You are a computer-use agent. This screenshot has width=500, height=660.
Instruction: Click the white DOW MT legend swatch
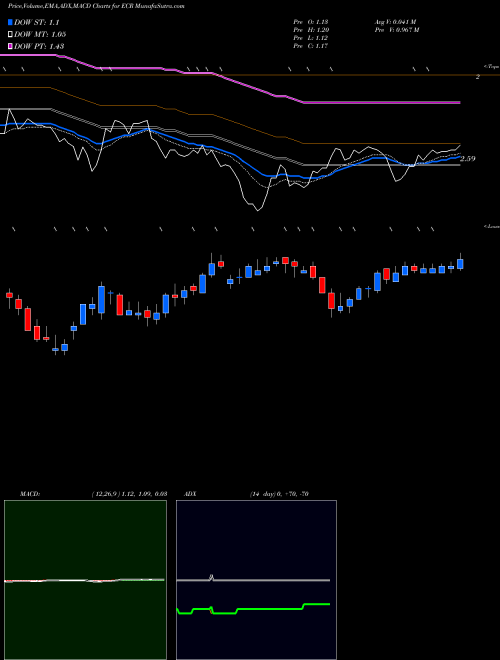click(10, 34)
